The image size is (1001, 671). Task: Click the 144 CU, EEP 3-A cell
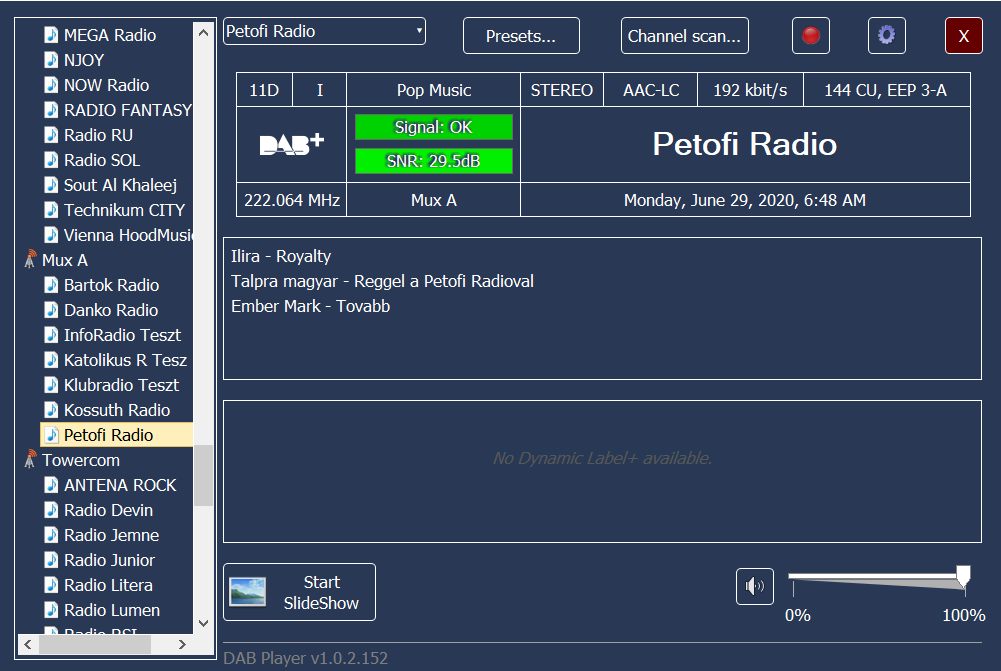pyautogui.click(x=886, y=90)
